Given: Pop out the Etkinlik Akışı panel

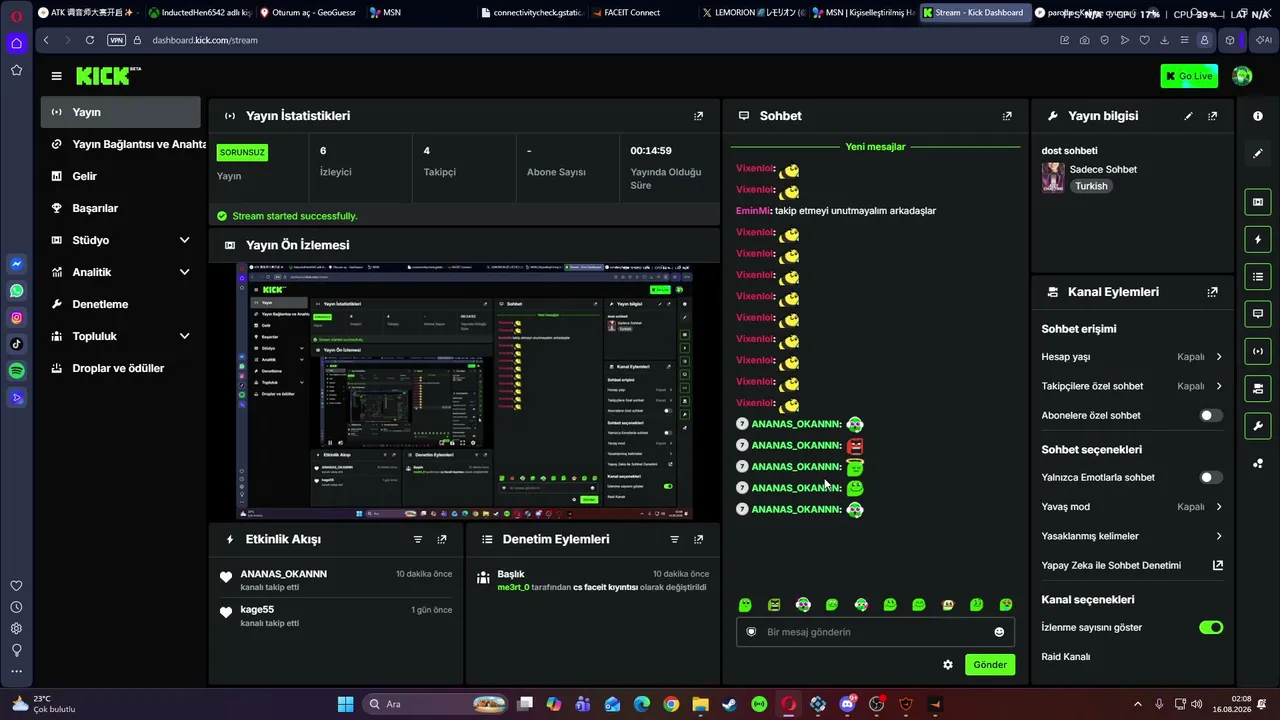Looking at the screenshot, I should coord(442,539).
